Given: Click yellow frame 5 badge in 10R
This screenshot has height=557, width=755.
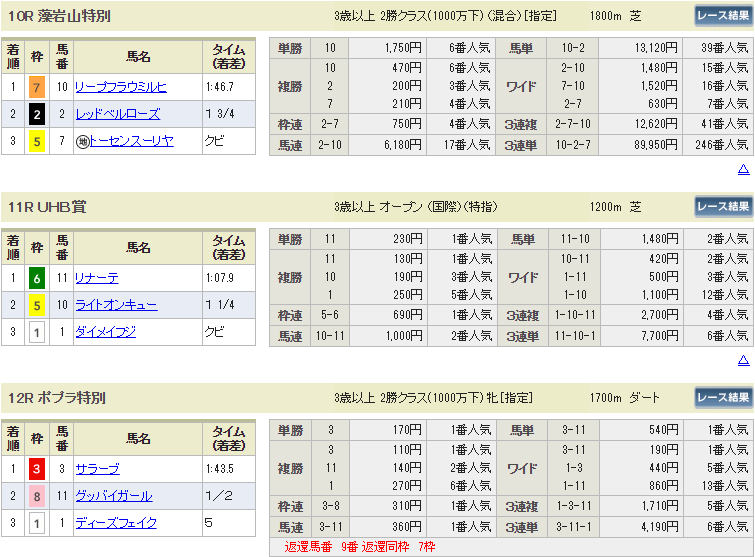Looking at the screenshot, I should [x=37, y=142].
